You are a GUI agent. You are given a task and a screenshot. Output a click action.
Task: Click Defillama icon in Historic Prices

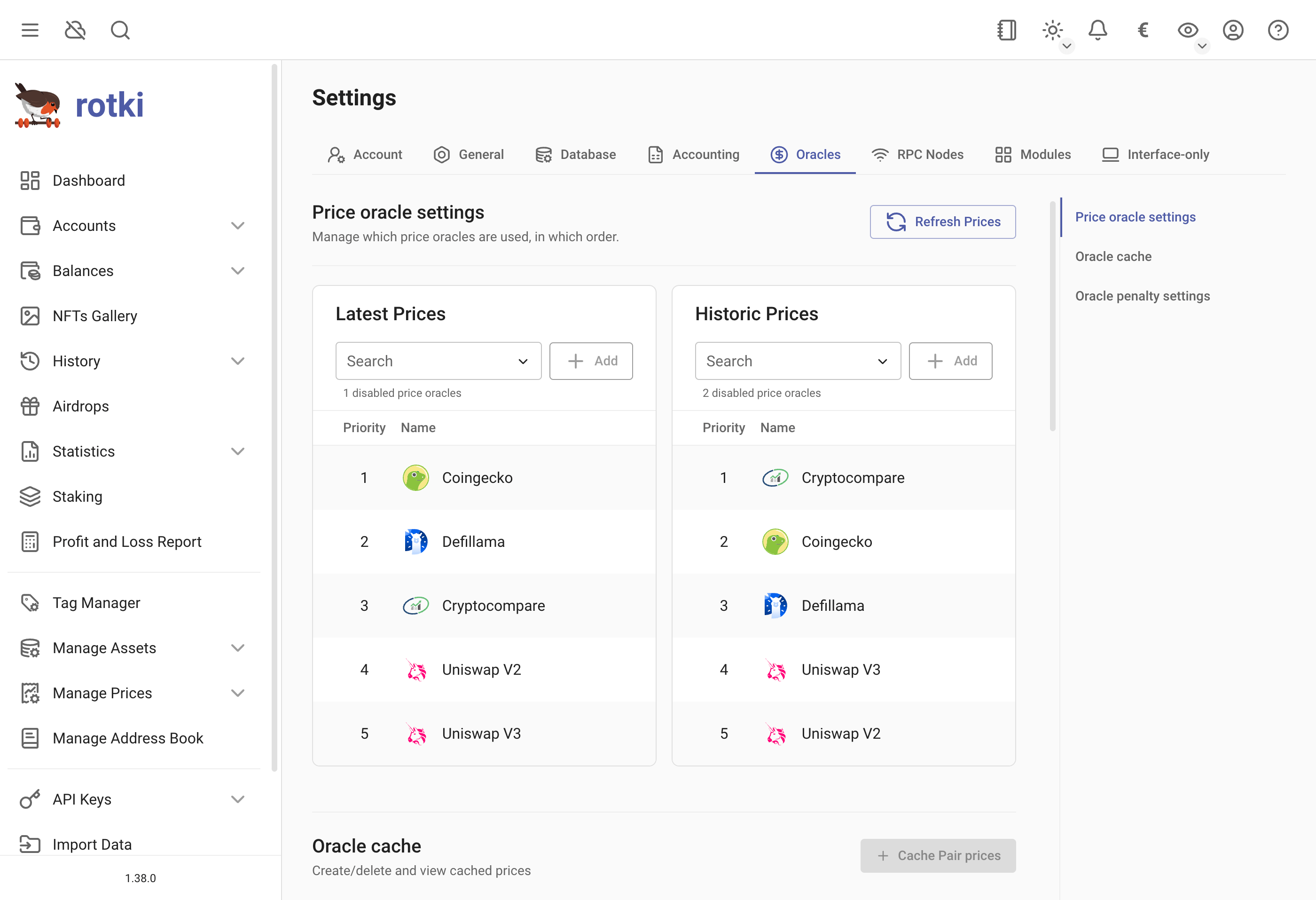775,606
